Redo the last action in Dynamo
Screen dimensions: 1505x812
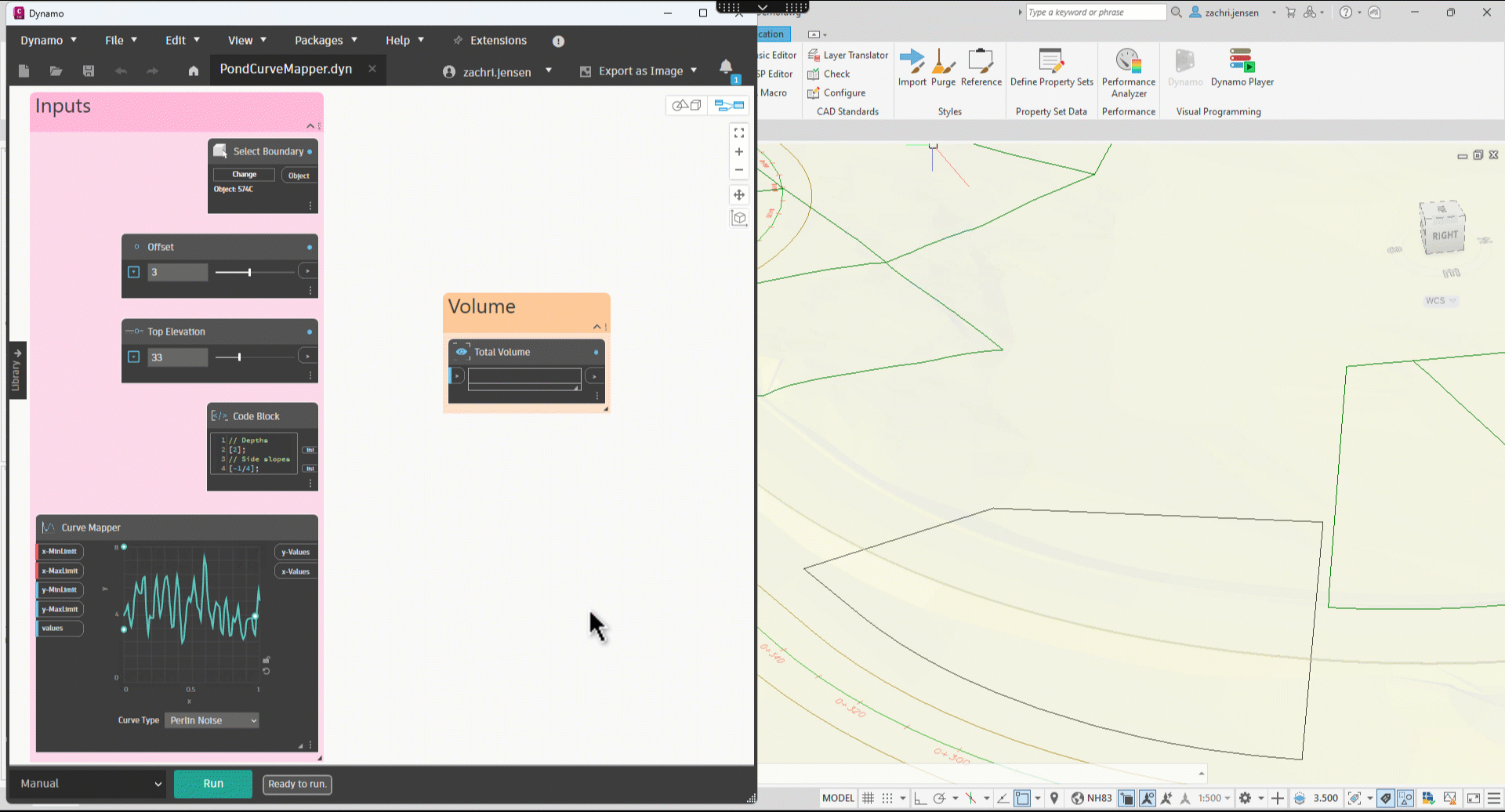tap(152, 71)
